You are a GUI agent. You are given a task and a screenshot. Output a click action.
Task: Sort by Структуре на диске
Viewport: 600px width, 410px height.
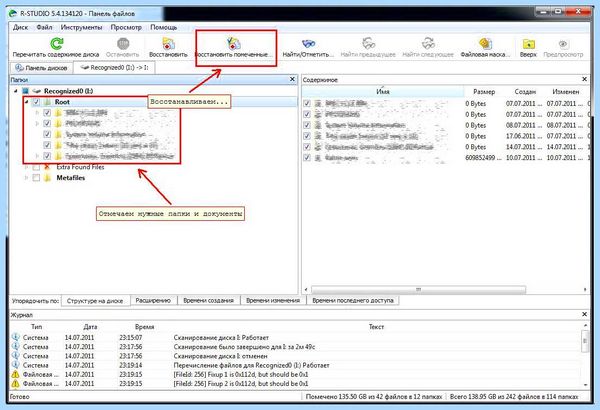[x=95, y=301]
